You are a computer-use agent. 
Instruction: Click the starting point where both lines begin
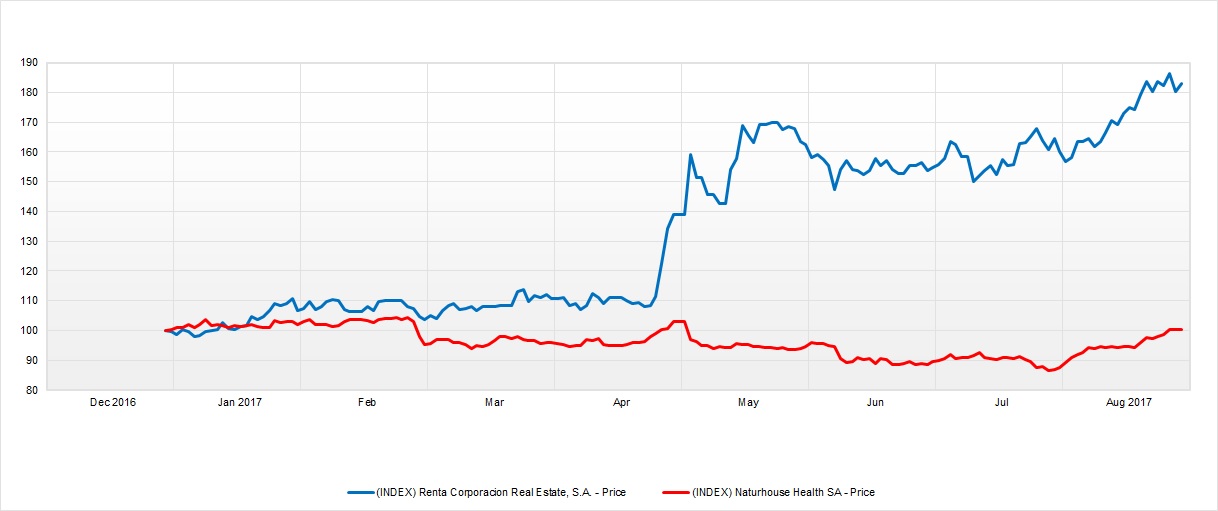pos(166,330)
